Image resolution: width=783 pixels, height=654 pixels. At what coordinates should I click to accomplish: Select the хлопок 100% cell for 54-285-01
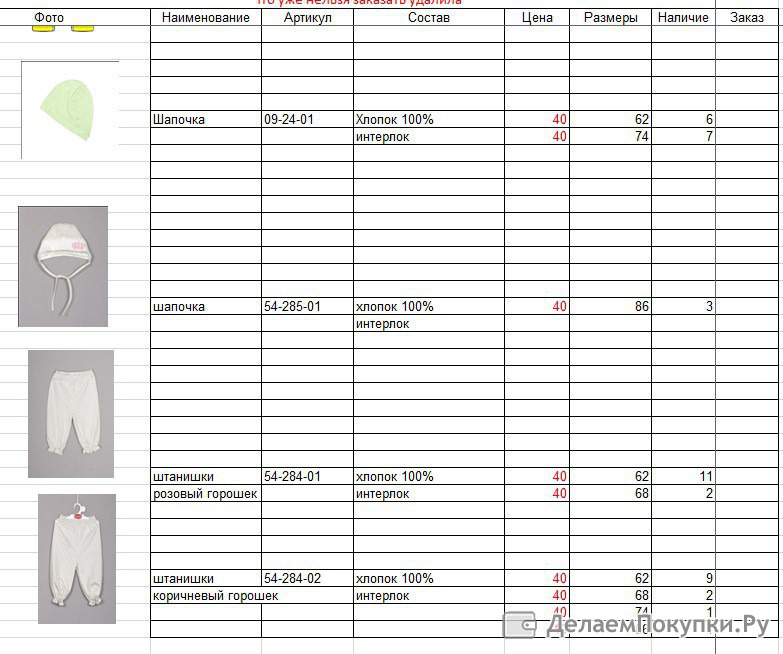(429, 306)
